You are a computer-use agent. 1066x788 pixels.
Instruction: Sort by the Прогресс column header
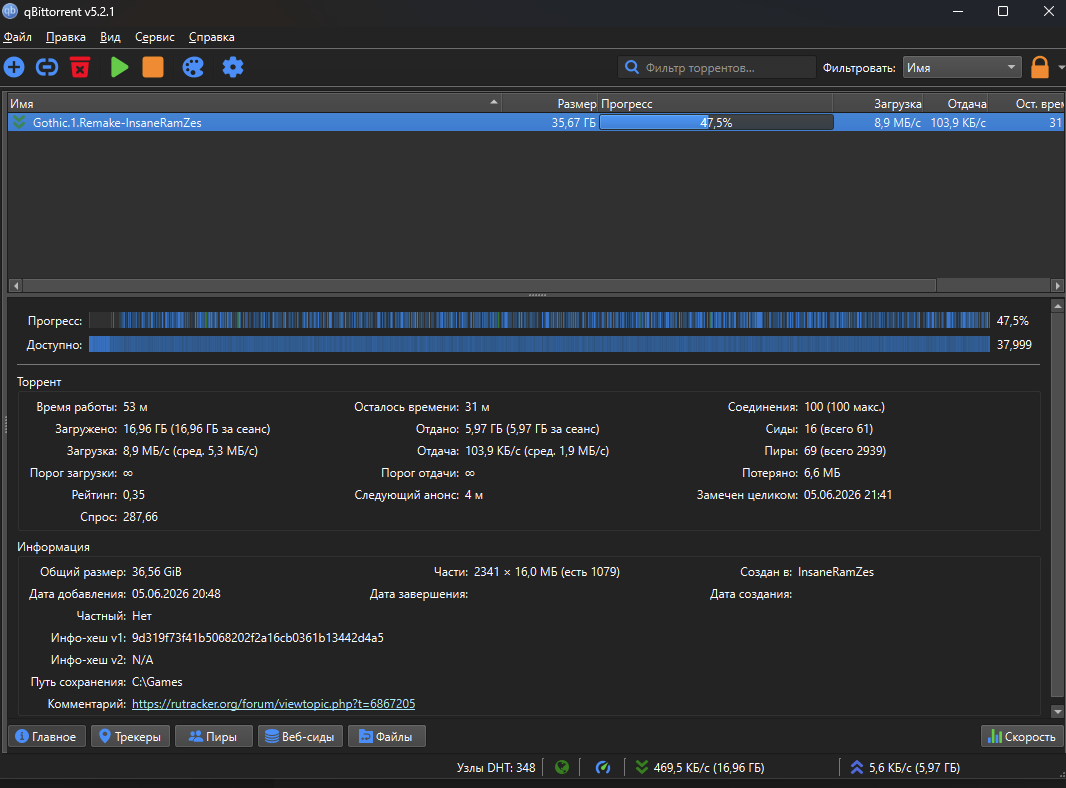pos(715,103)
